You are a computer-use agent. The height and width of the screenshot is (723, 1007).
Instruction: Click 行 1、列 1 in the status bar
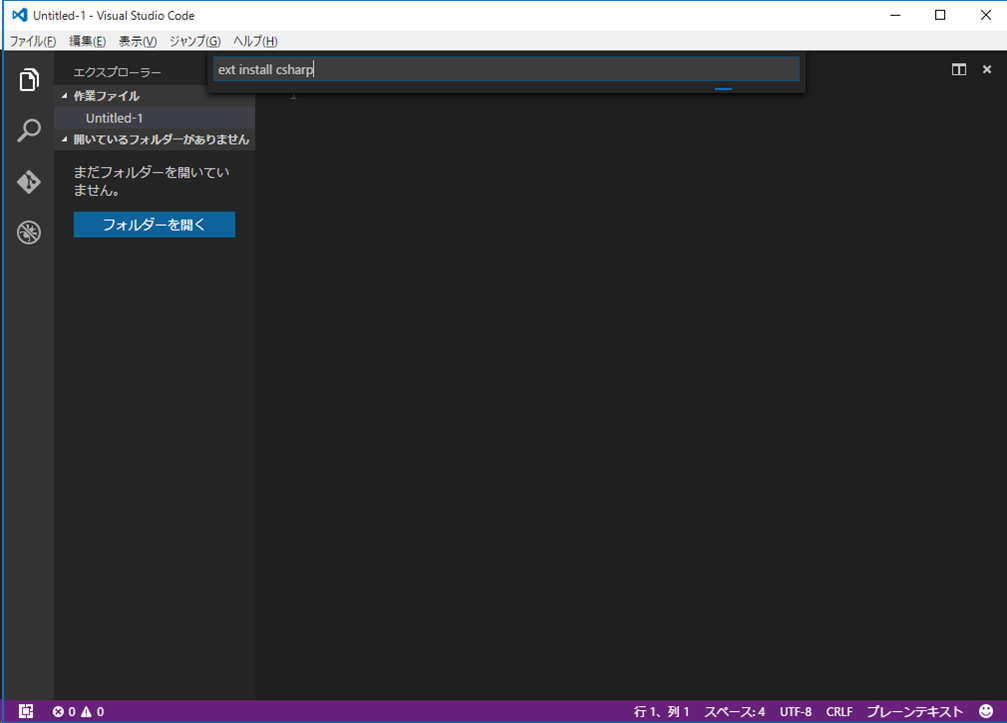point(661,711)
